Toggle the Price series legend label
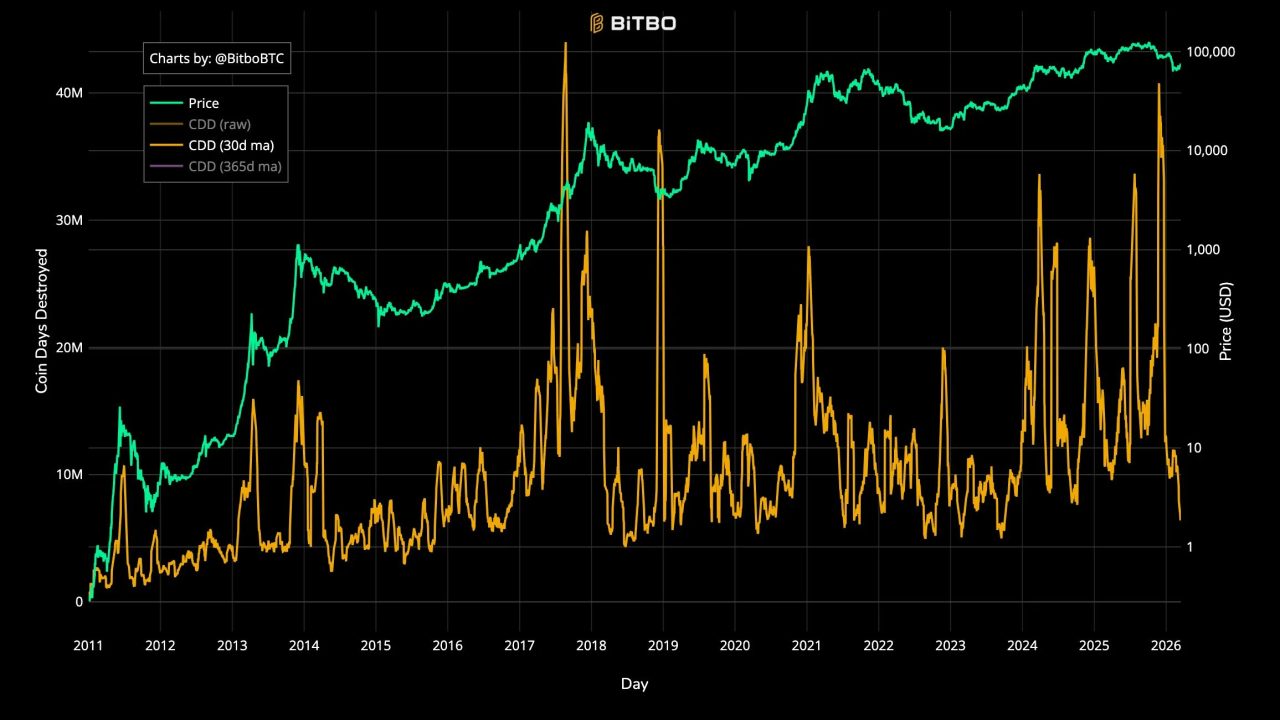This screenshot has height=720, width=1280. pos(203,103)
